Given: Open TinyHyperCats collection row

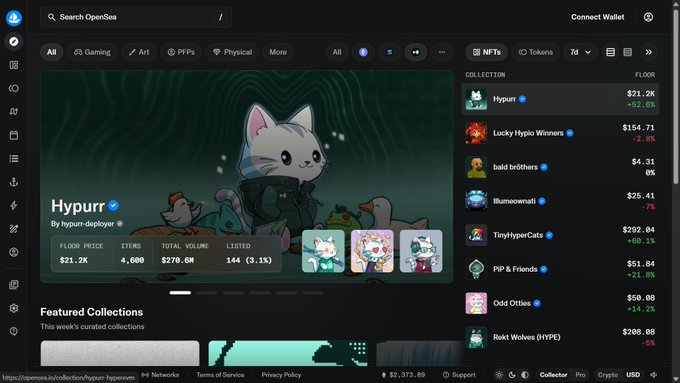Looking at the screenshot, I should point(560,236).
